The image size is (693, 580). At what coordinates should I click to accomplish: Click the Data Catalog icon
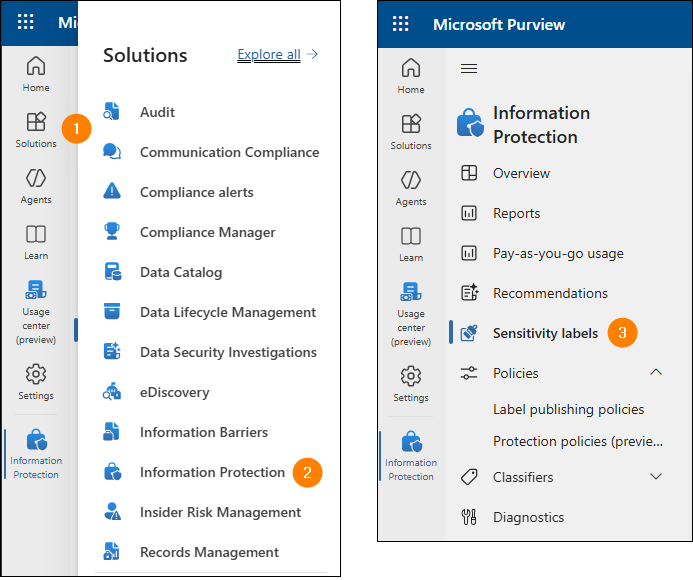point(112,272)
